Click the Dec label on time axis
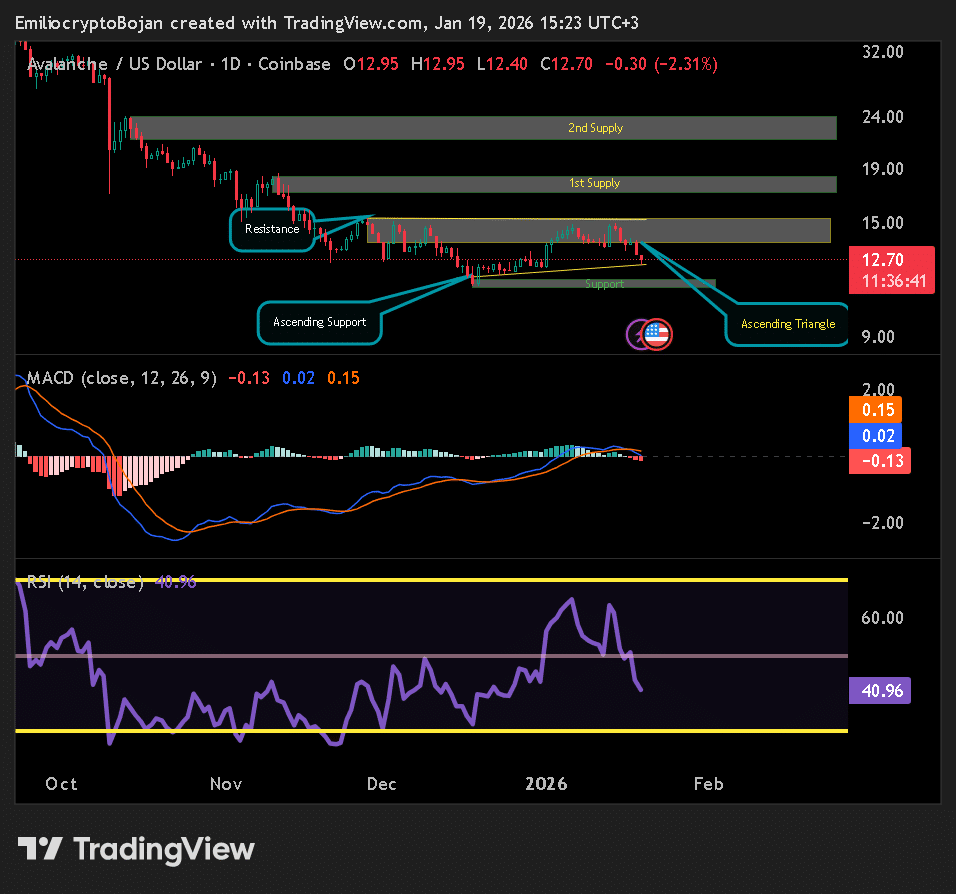 [x=382, y=784]
